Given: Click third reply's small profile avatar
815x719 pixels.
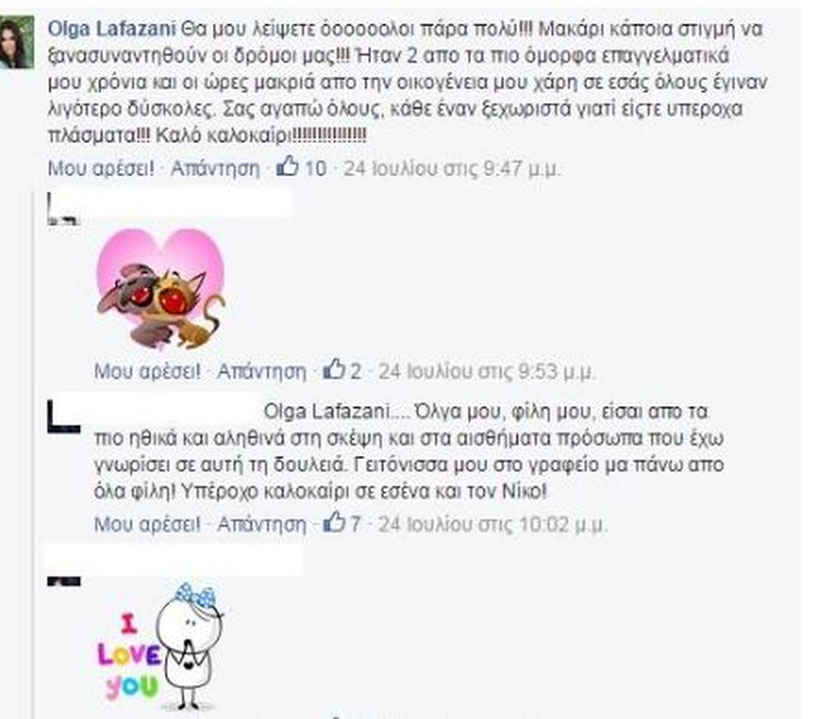Looking at the screenshot, I should (63, 581).
